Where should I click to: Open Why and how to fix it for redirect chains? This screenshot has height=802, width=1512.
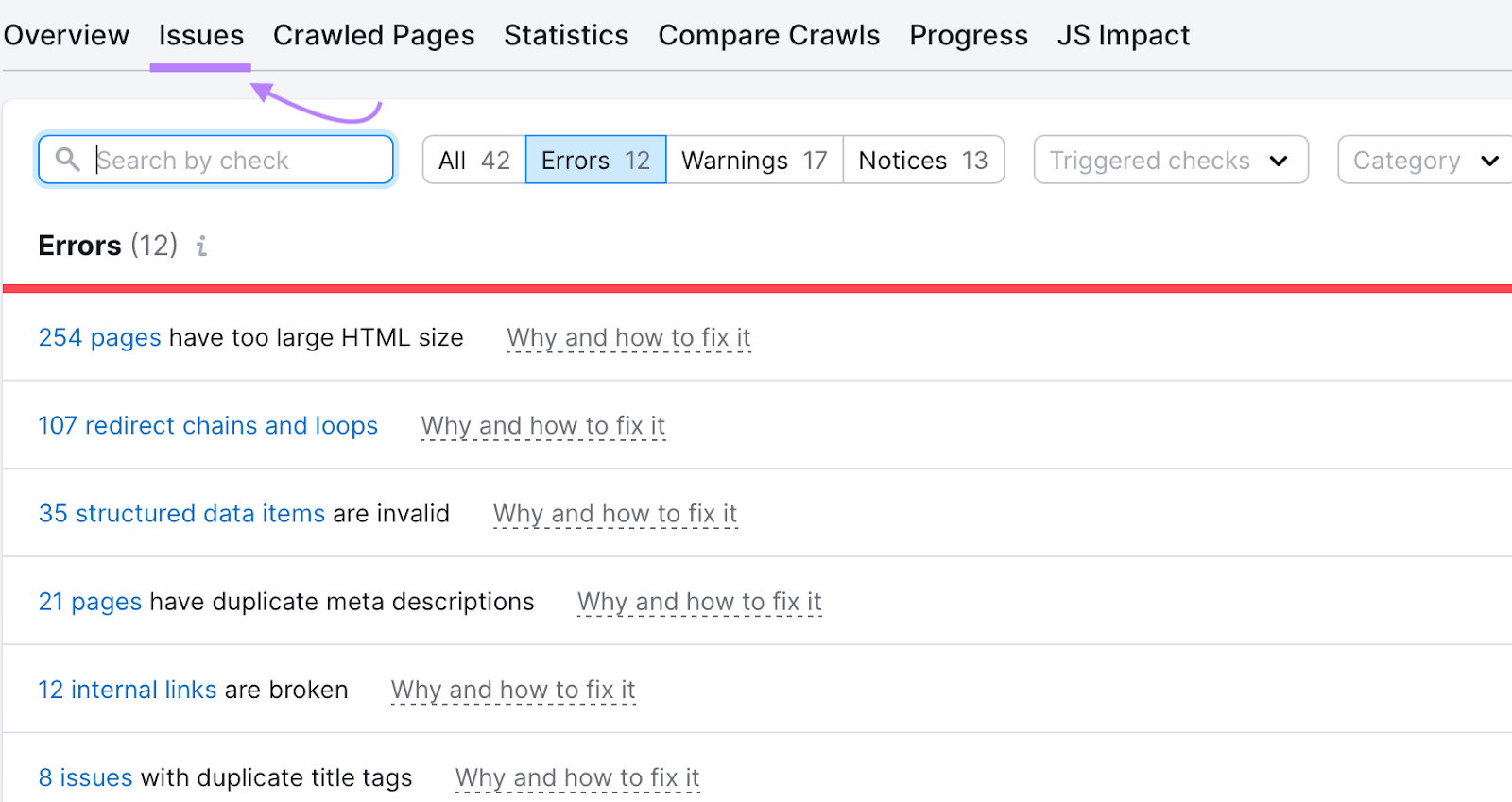click(x=543, y=425)
